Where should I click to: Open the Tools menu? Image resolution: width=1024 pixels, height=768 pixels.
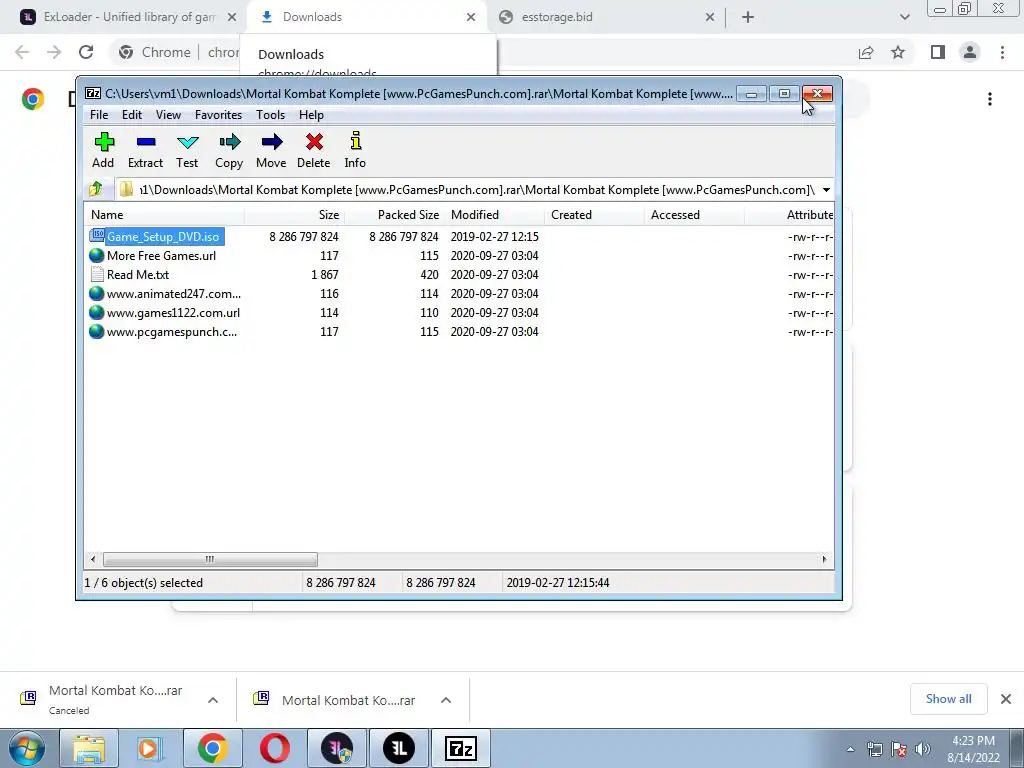tap(270, 115)
